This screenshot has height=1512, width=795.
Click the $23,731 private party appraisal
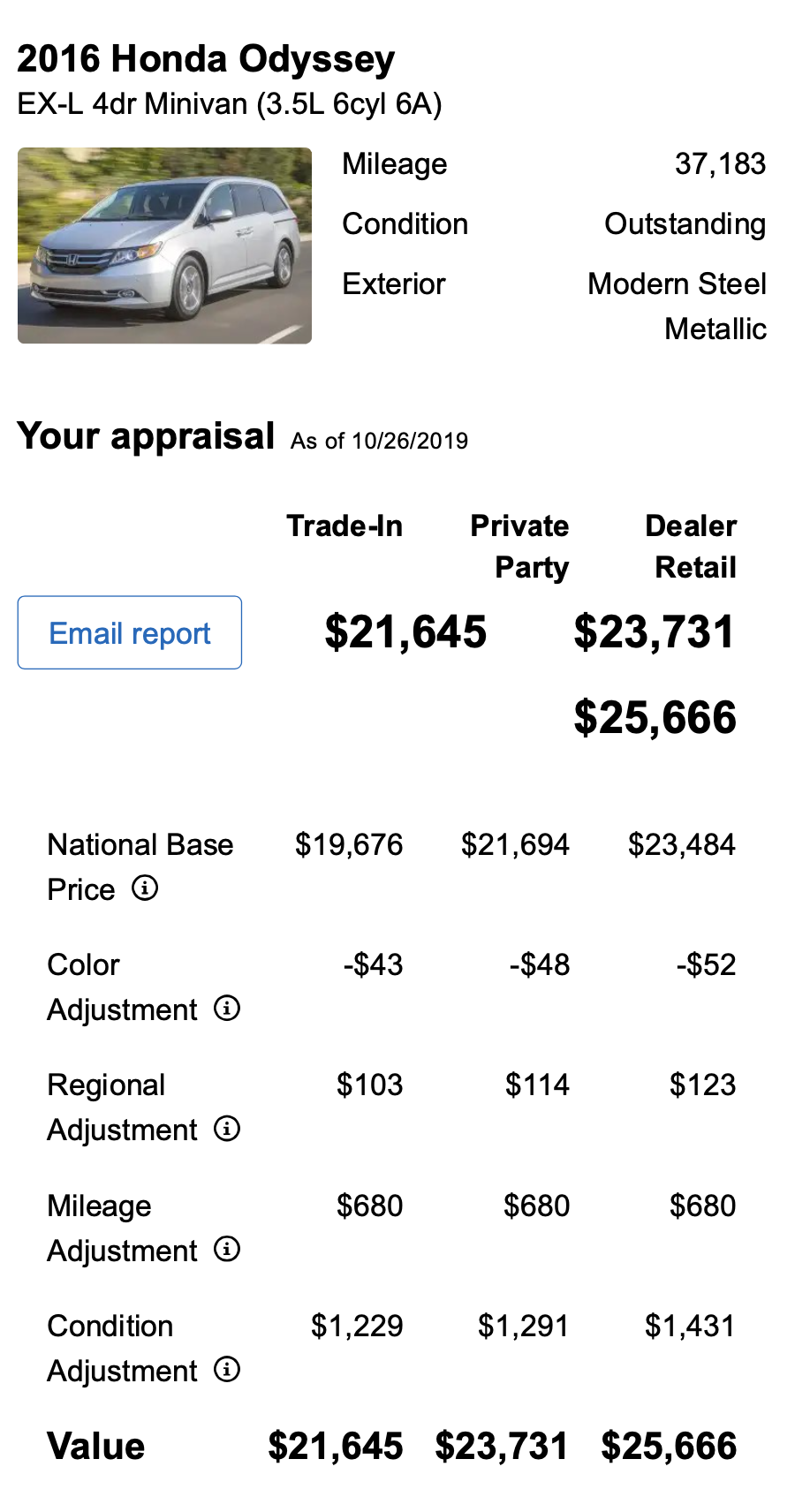point(654,632)
